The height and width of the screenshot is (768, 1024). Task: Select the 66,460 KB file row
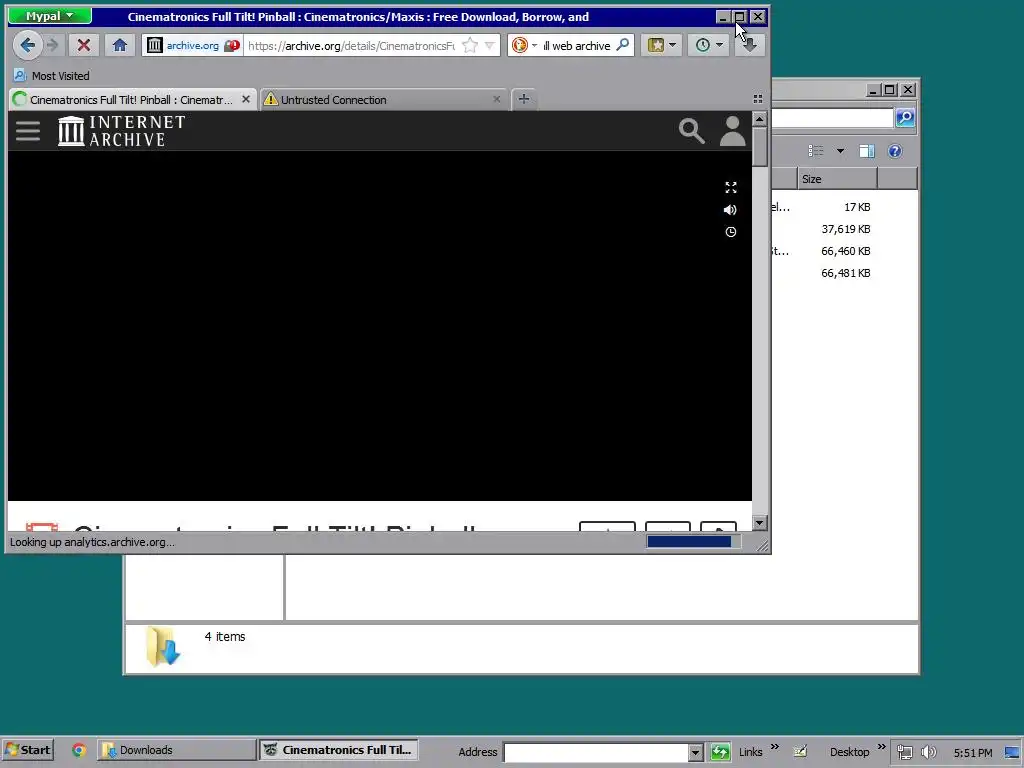pyautogui.click(x=844, y=251)
